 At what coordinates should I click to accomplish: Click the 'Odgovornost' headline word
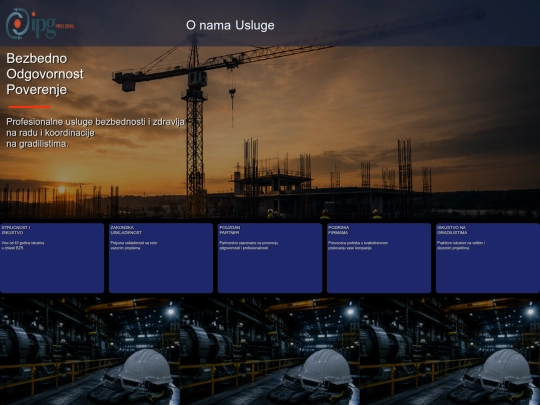click(45, 74)
